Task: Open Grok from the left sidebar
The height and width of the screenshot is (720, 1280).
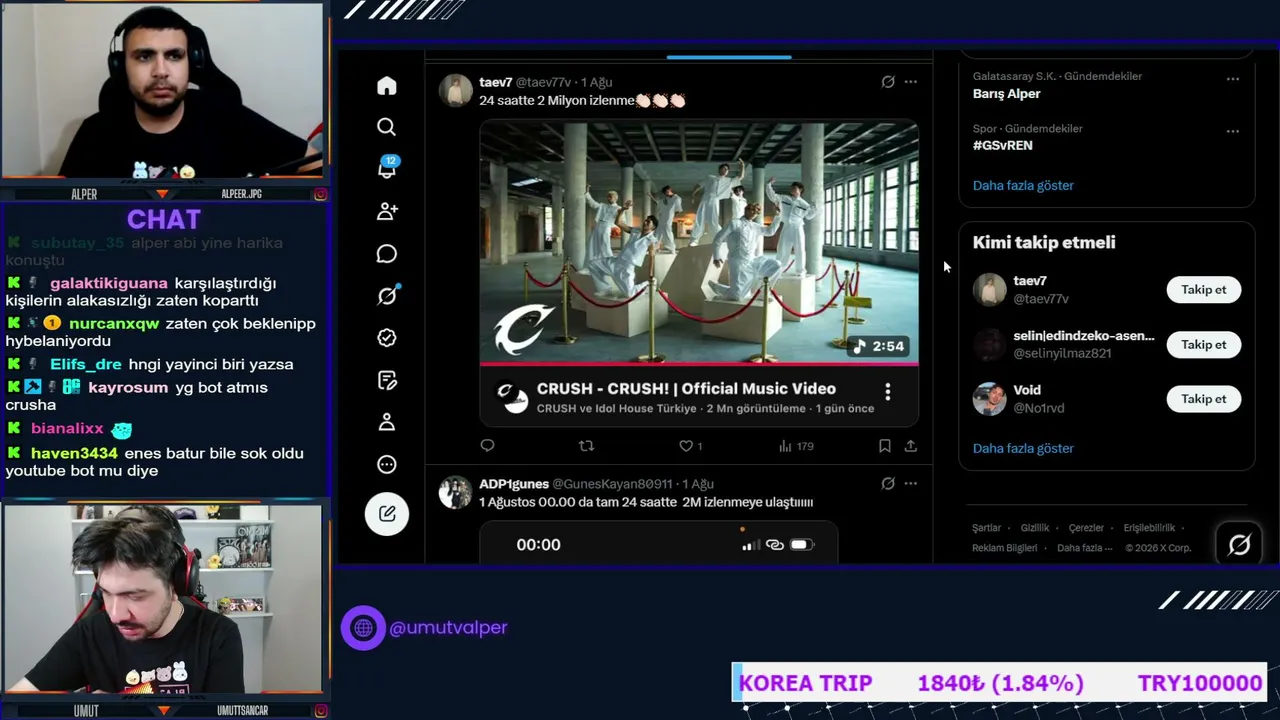Action: [x=387, y=296]
